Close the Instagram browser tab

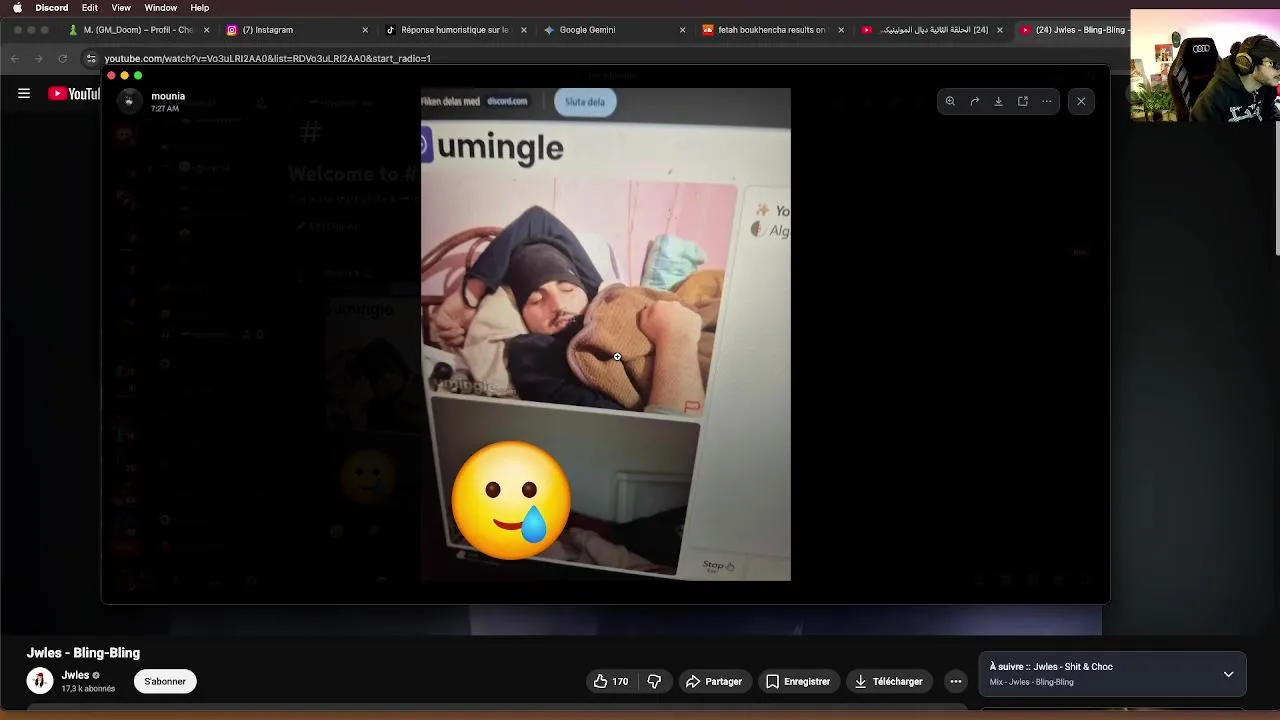(x=365, y=30)
